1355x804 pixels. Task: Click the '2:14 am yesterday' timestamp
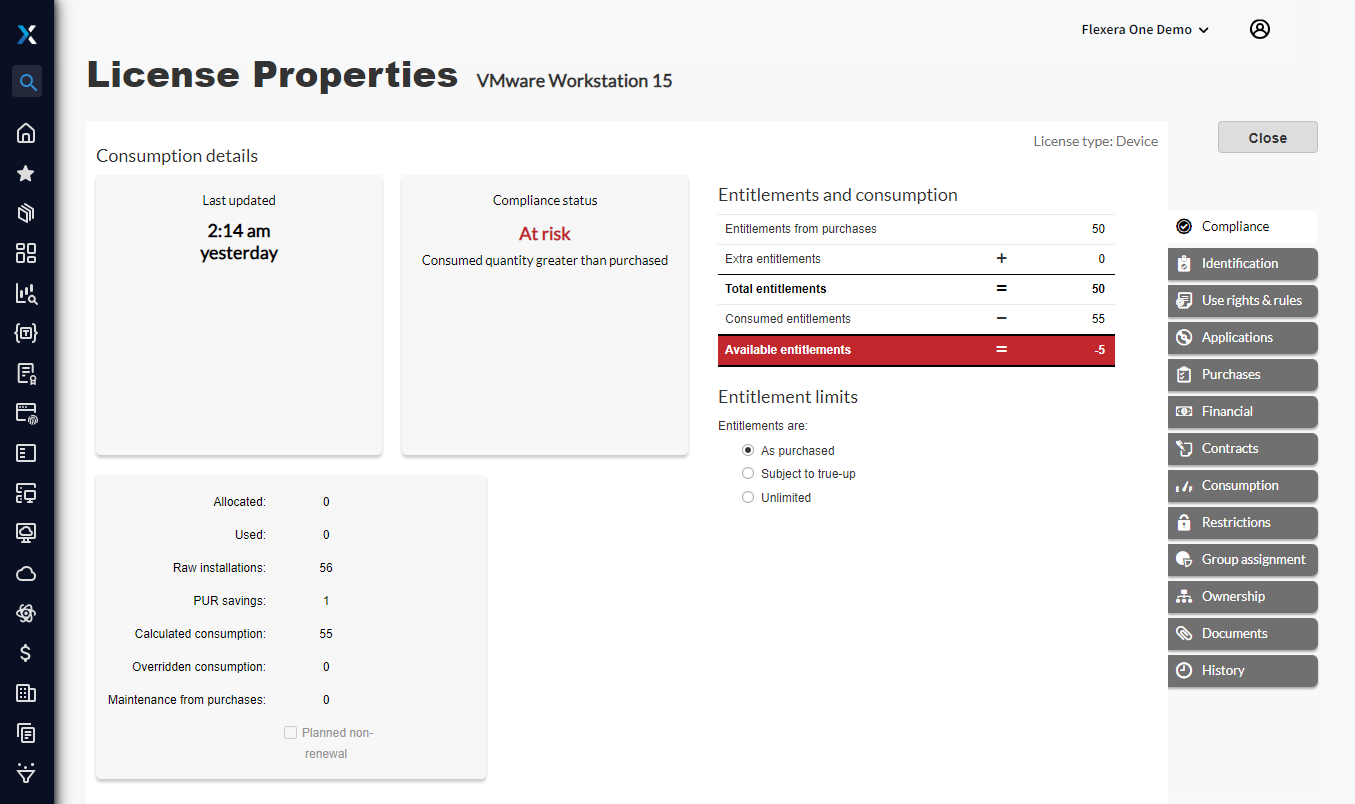[239, 242]
